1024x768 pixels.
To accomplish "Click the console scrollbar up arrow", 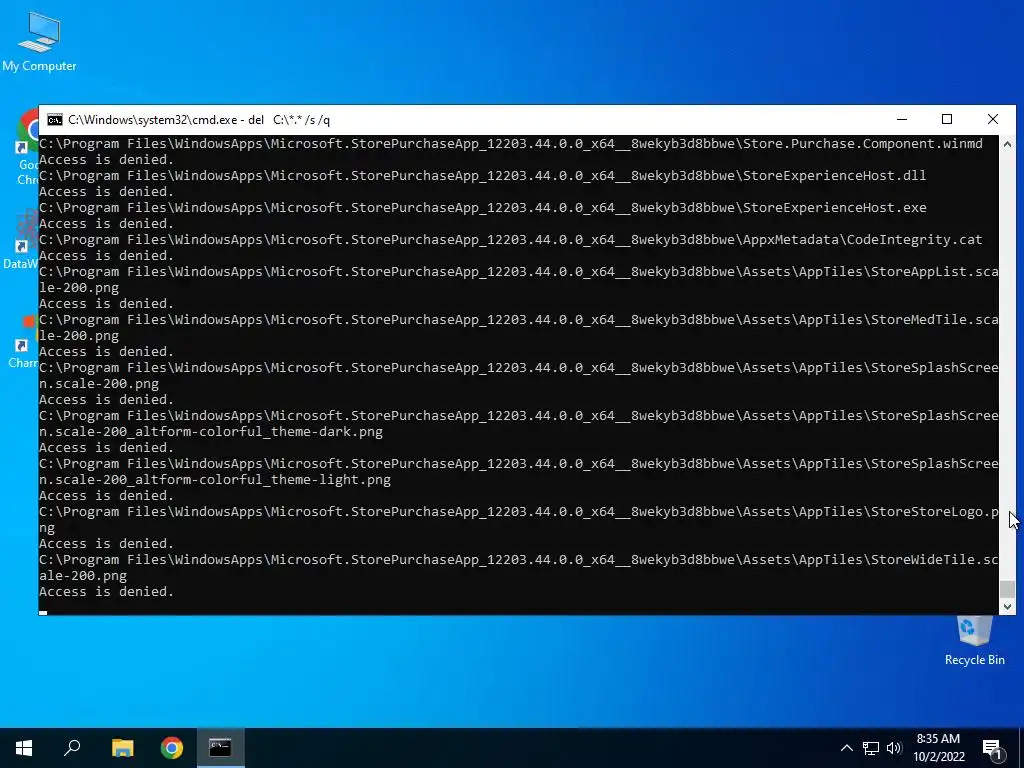I will coord(1007,144).
